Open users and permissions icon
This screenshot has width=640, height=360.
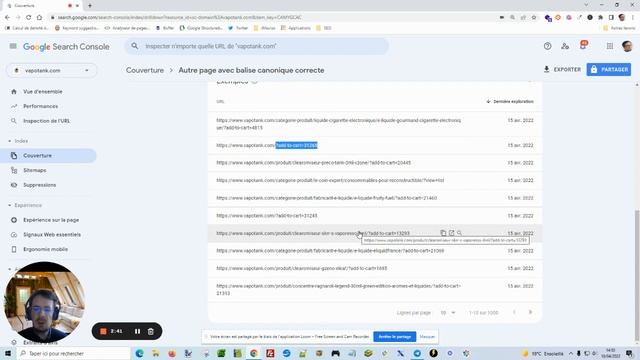point(565,46)
